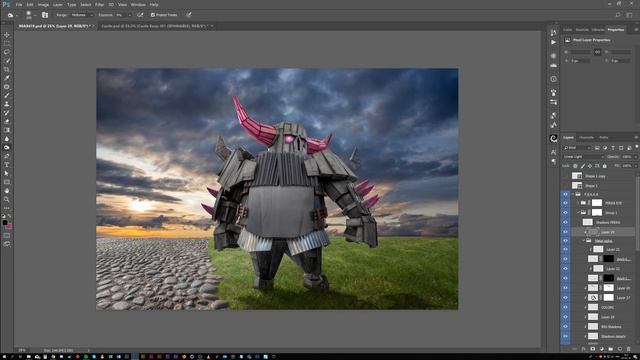The height and width of the screenshot is (360, 640).
Task: Click the delete layer trash icon
Action: click(629, 349)
